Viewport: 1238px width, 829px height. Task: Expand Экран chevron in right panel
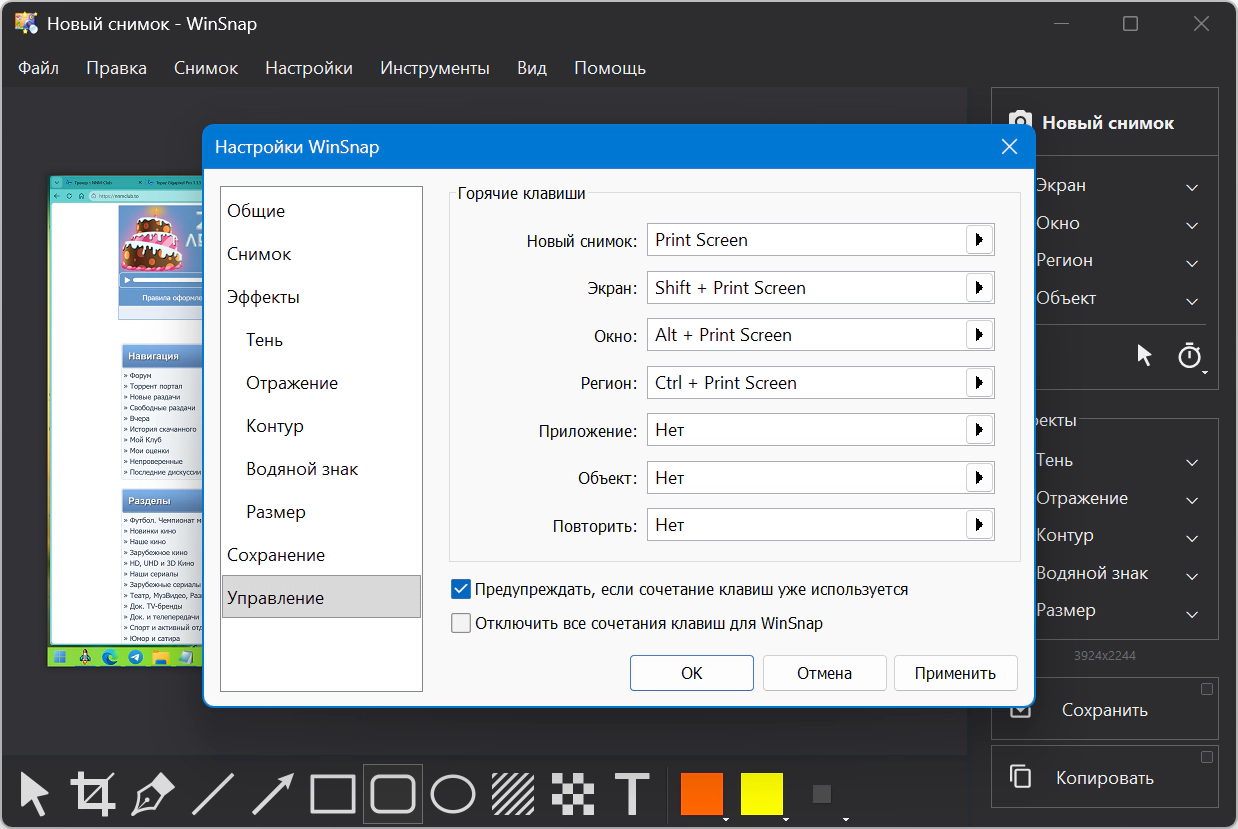(x=1192, y=187)
